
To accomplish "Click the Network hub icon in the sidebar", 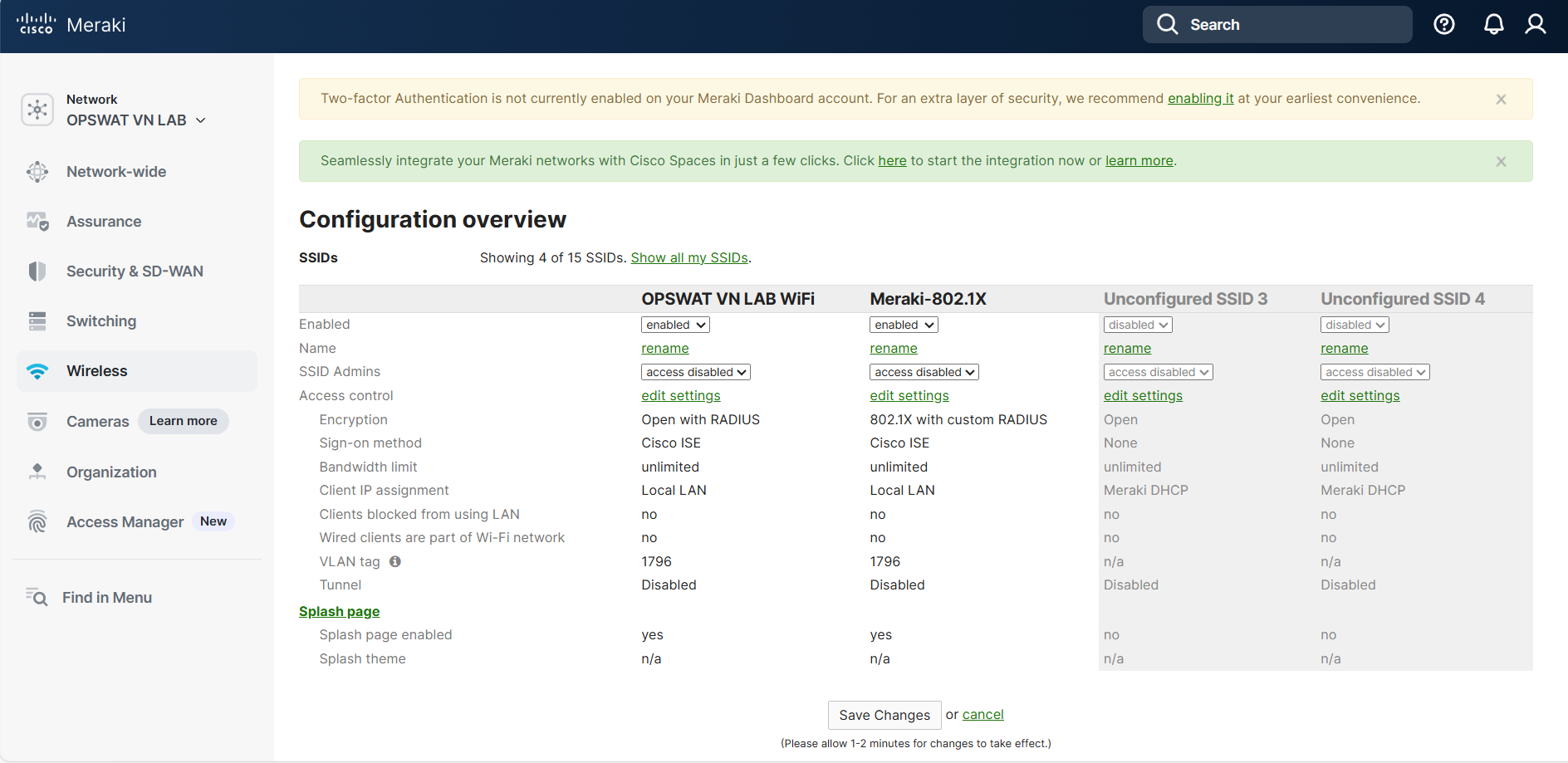I will coord(37,110).
